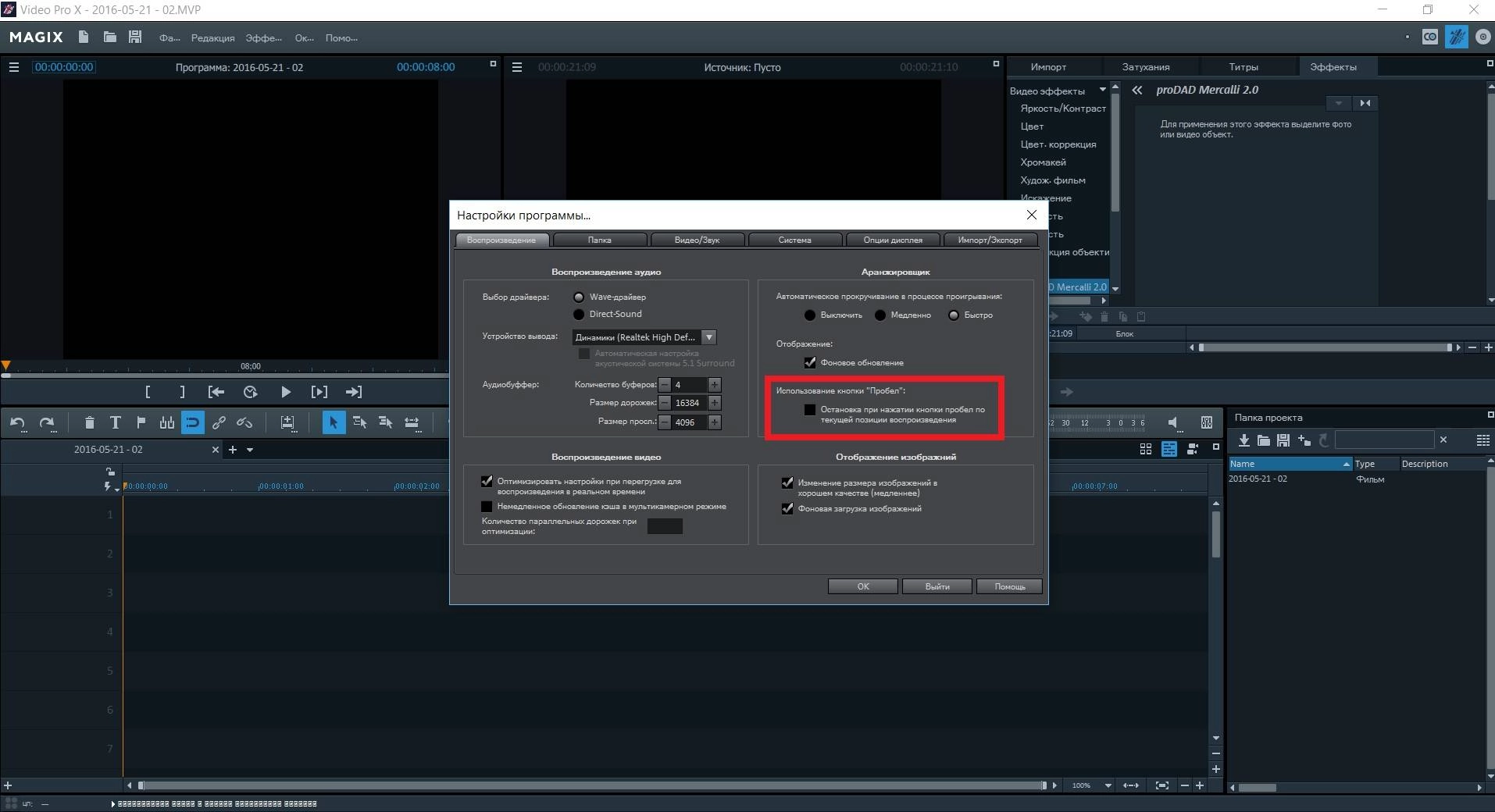Toggle the Фоновое обновление checkbox

(810, 362)
